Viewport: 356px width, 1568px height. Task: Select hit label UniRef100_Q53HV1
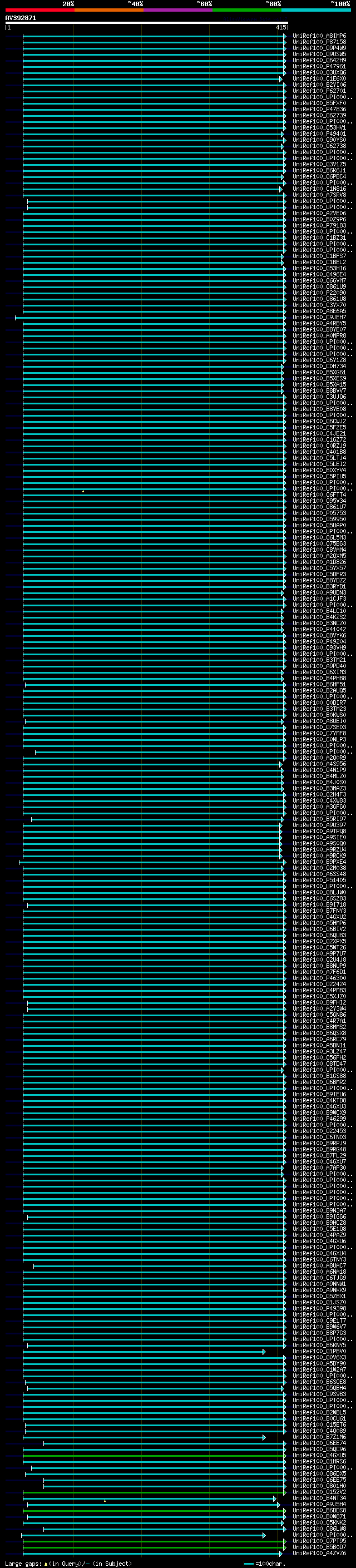point(319,128)
